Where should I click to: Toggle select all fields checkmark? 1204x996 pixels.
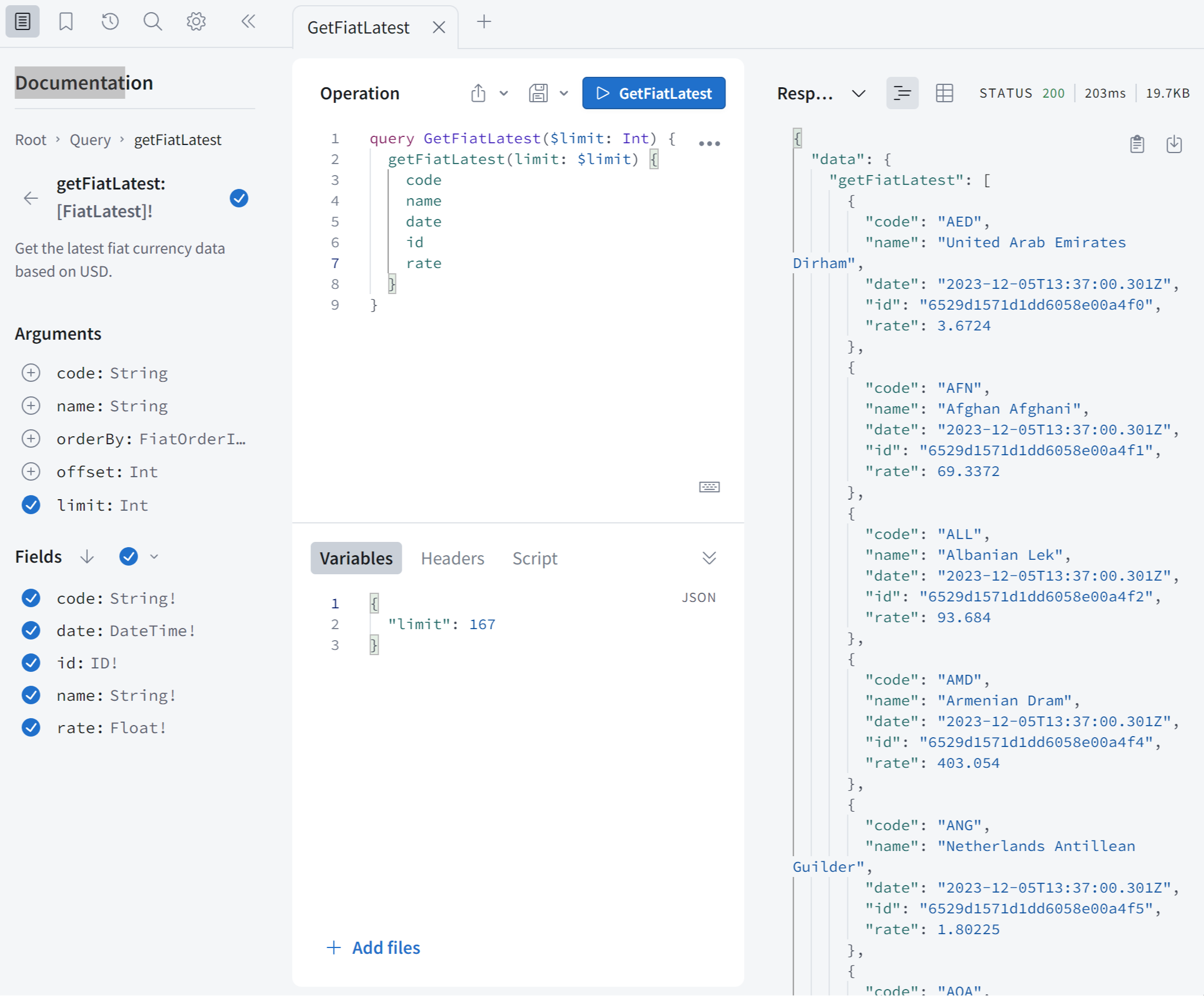(x=128, y=557)
